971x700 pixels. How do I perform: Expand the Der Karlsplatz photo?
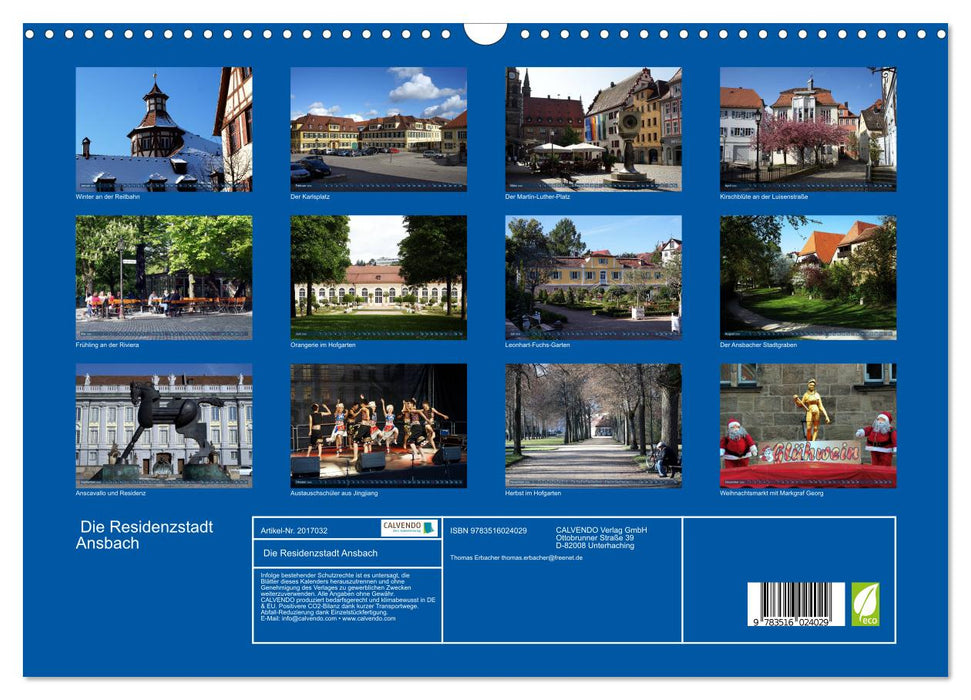pyautogui.click(x=376, y=130)
